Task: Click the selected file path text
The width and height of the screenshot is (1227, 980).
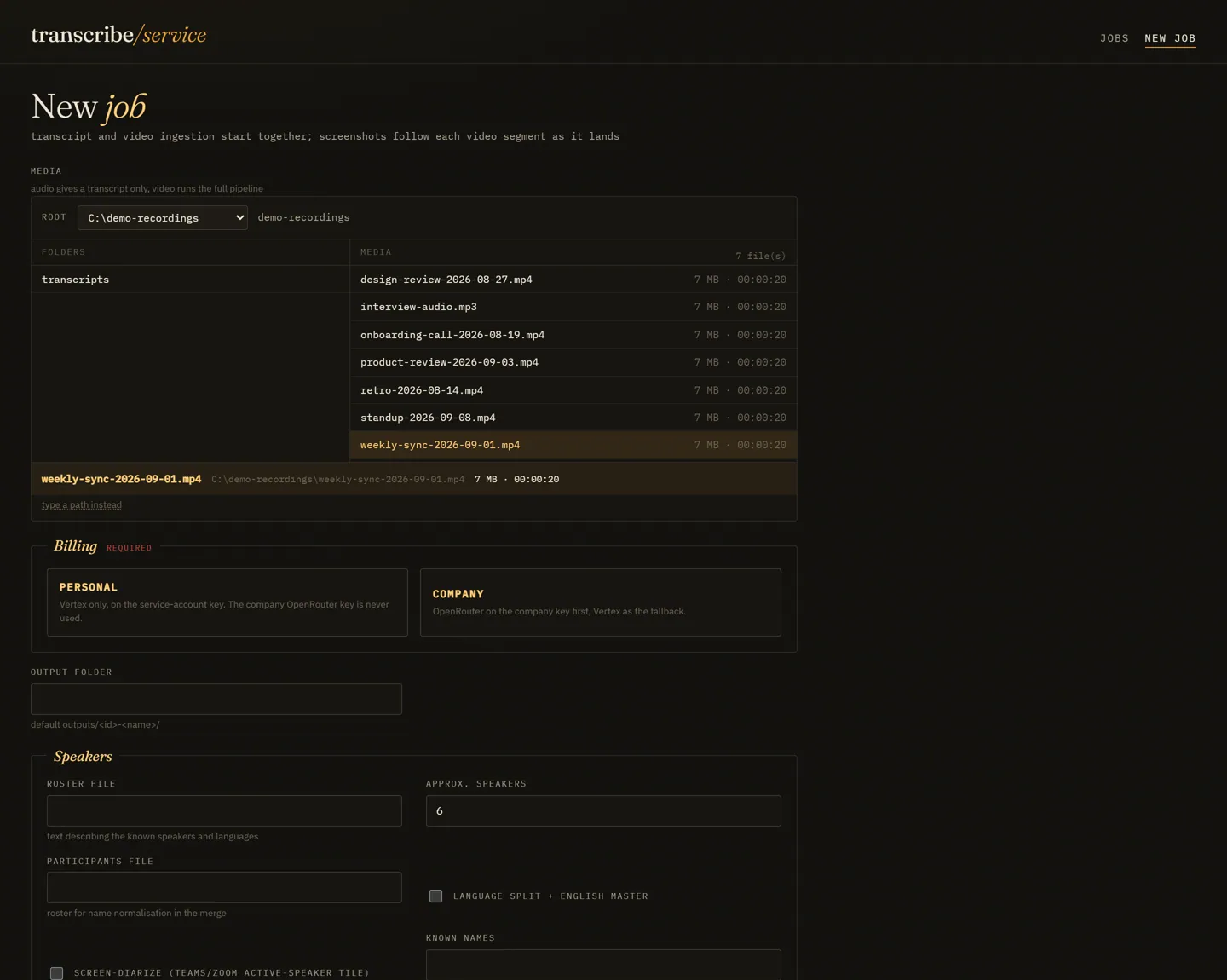Action: click(x=338, y=479)
